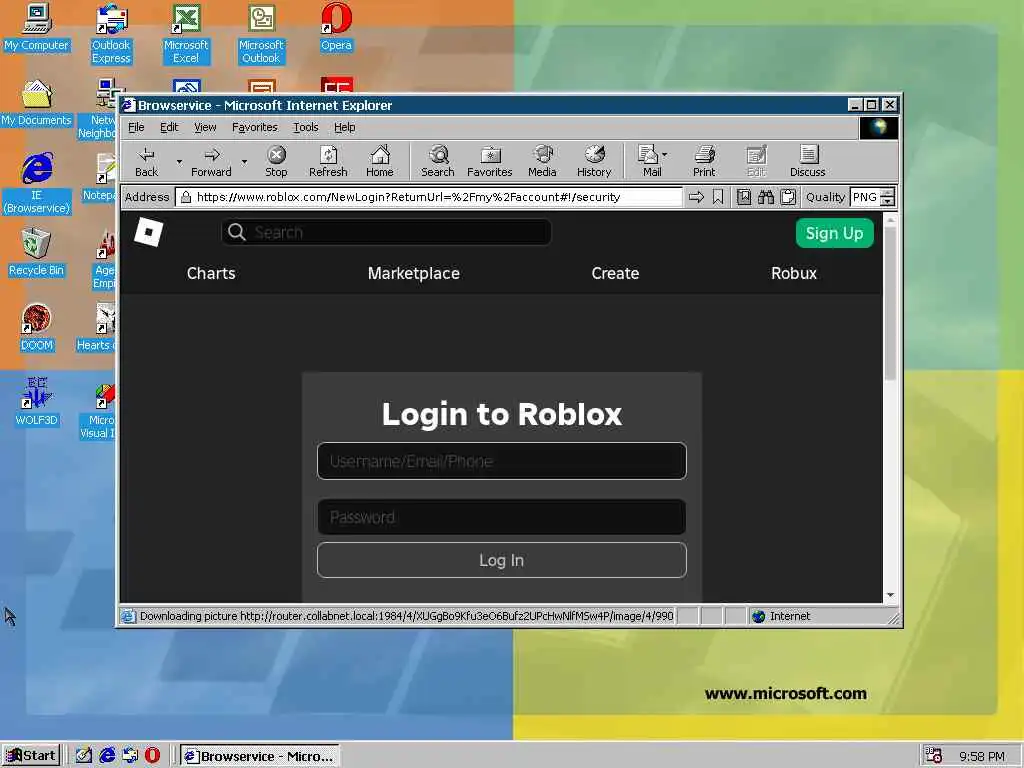
Task: Adjust the Quality PNG stepper
Action: coord(887,197)
